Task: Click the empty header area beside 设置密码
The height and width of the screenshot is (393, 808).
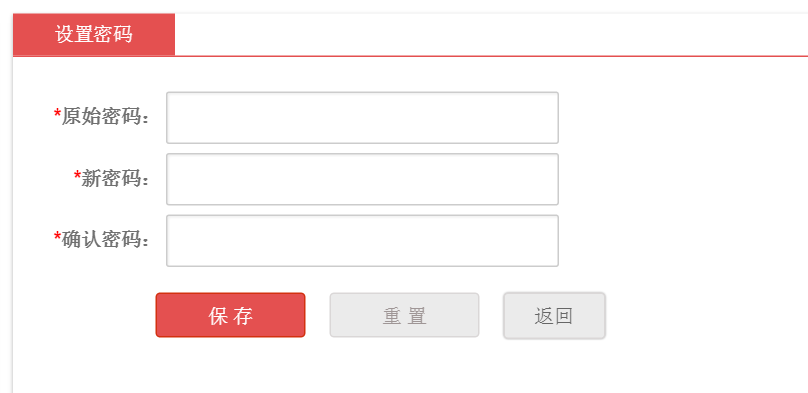Action: click(x=492, y=35)
